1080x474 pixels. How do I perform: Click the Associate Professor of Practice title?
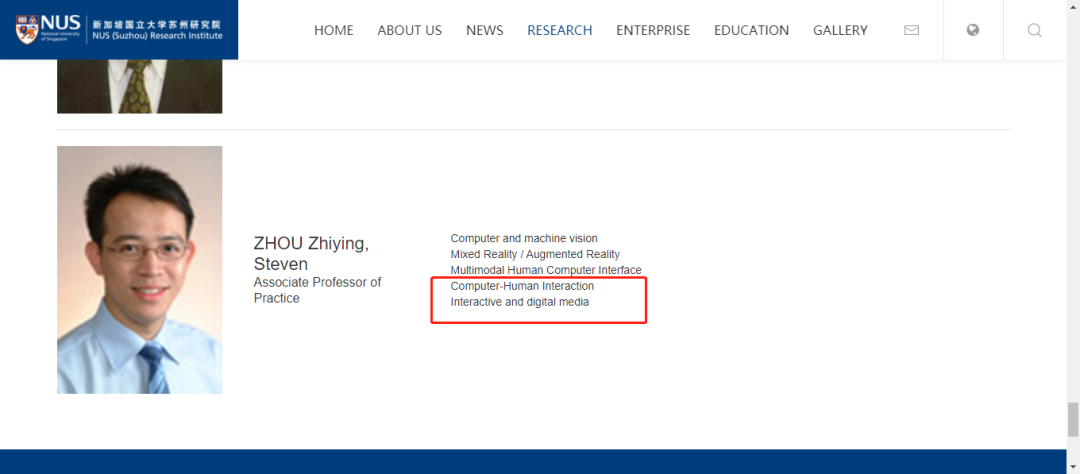(317, 290)
